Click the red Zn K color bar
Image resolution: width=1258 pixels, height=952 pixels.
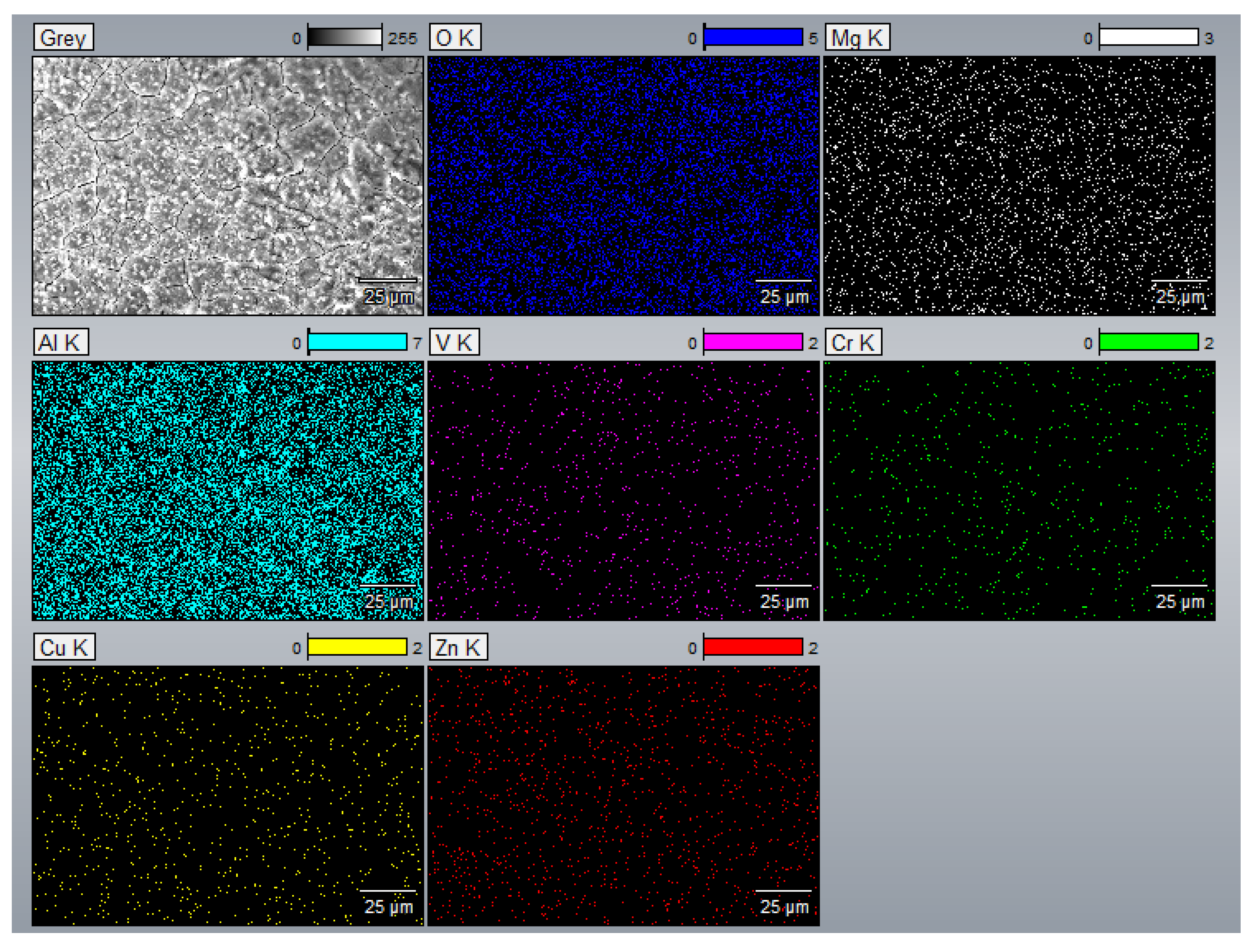click(x=753, y=647)
